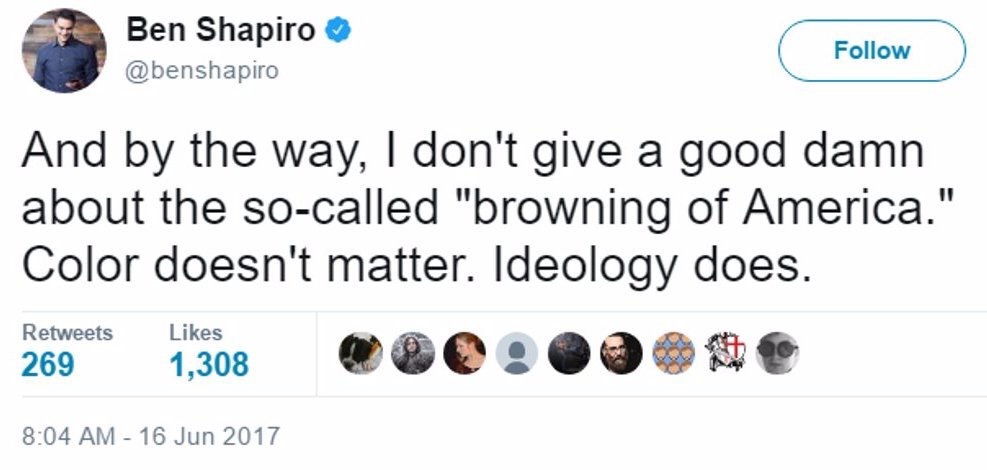Open the grayscale sunglasses face avatar

778,353
